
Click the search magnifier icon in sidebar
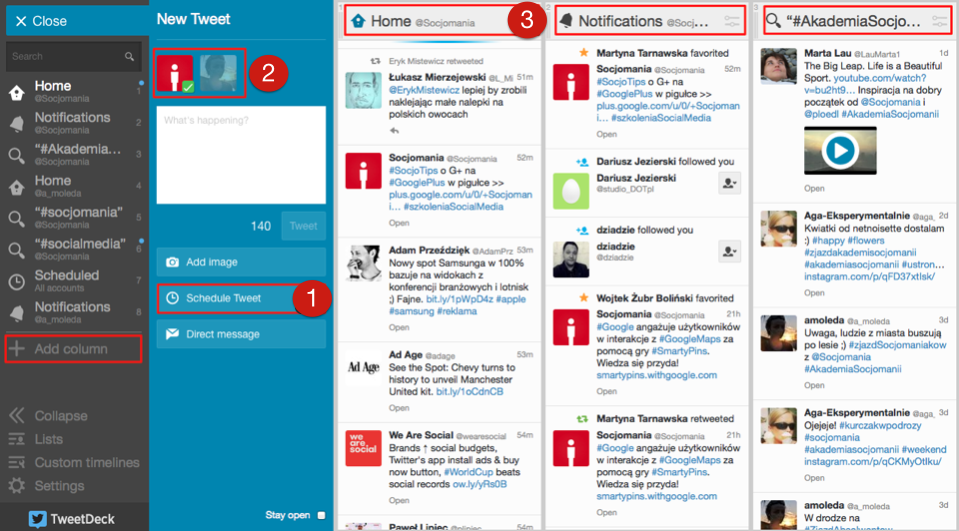(129, 56)
